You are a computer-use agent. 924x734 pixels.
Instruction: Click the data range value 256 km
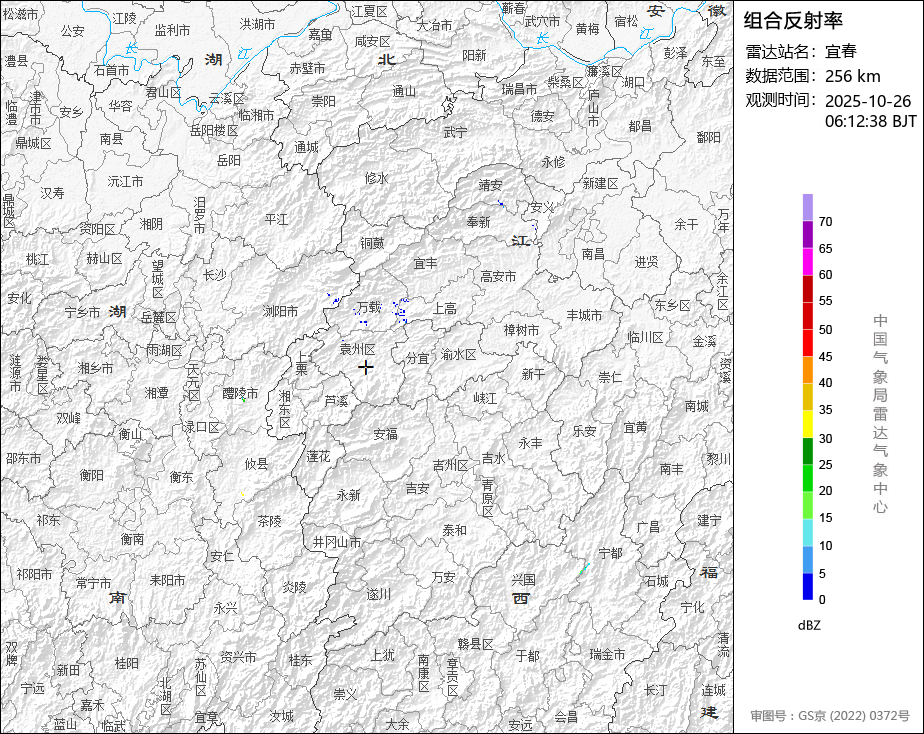[853, 76]
